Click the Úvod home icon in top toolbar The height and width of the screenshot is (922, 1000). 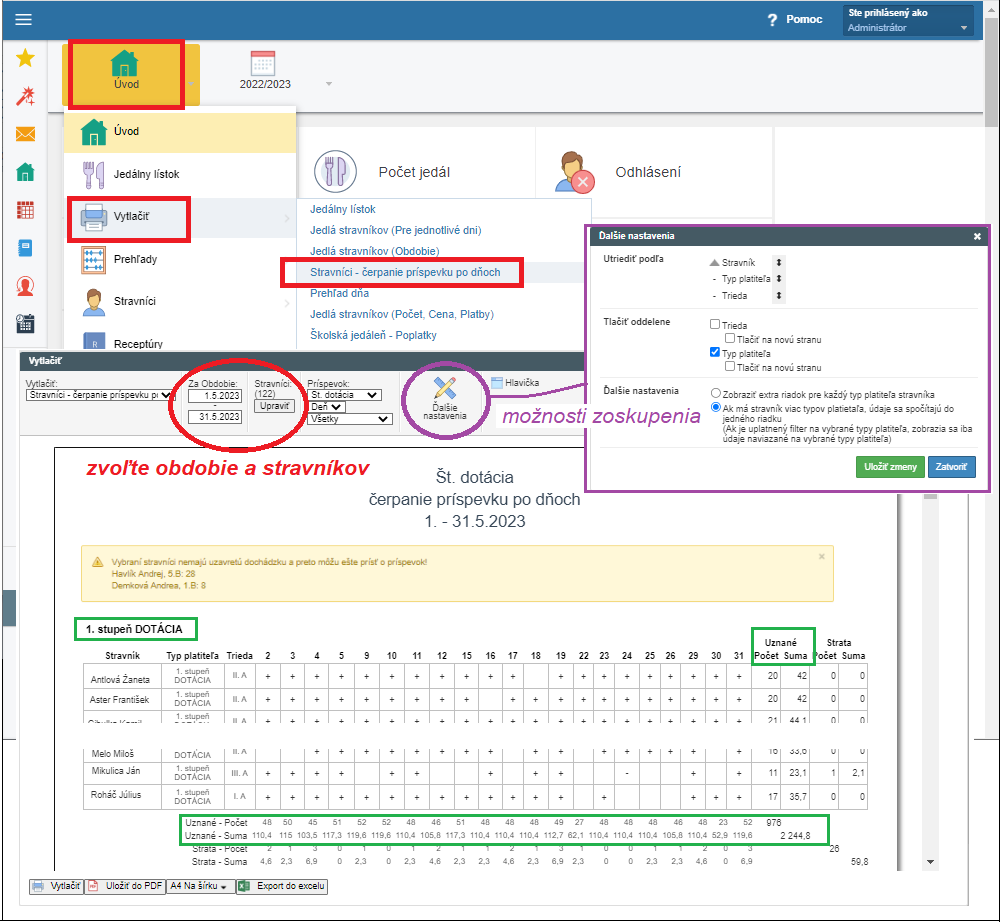point(124,64)
